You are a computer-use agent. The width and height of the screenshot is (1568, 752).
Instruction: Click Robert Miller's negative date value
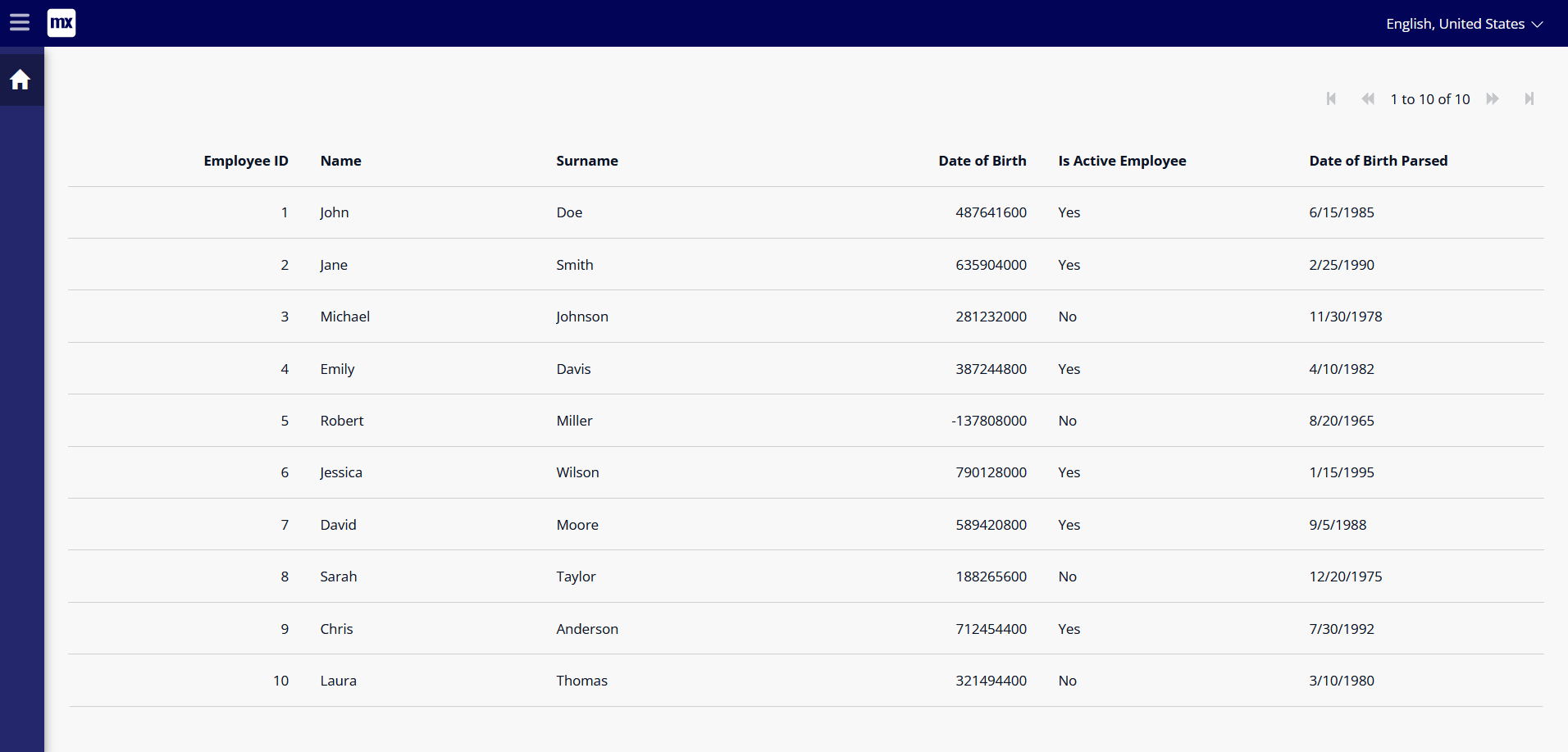coord(988,421)
